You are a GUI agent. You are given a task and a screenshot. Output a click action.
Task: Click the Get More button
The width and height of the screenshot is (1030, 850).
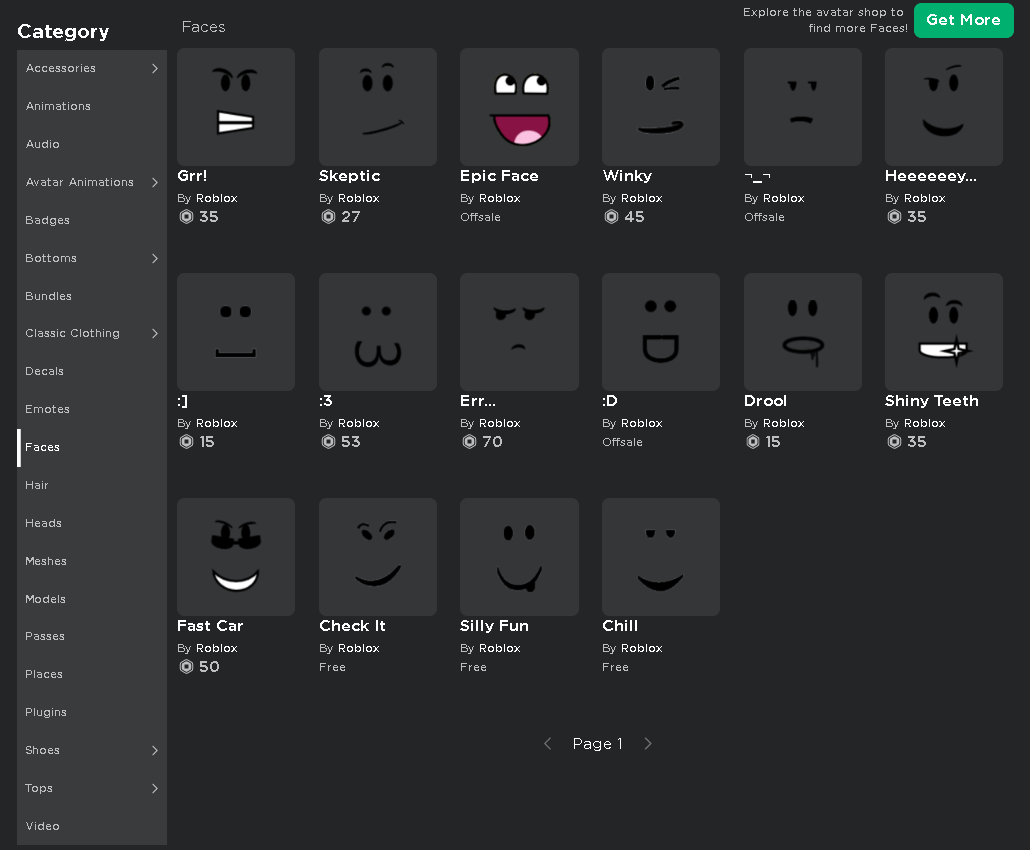[964, 20]
